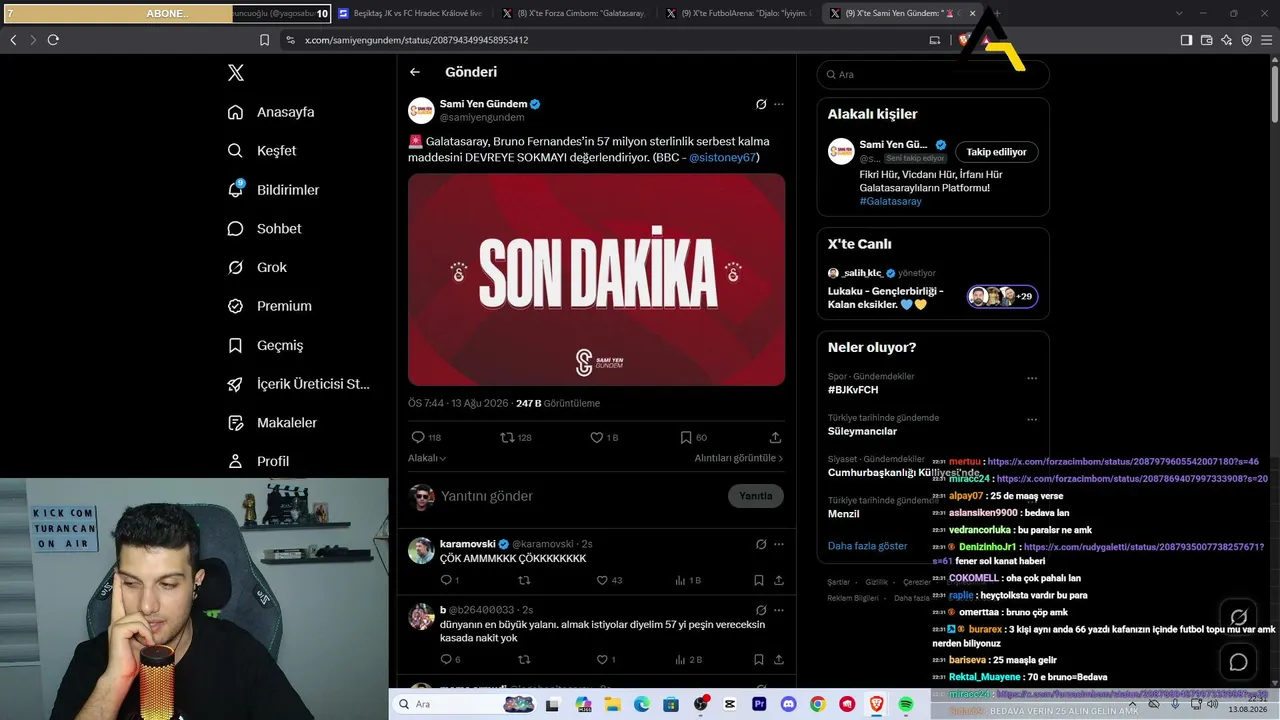Screen dimensions: 1280x720
Task: Open the Brave wallet icon
Action: tap(1206, 40)
